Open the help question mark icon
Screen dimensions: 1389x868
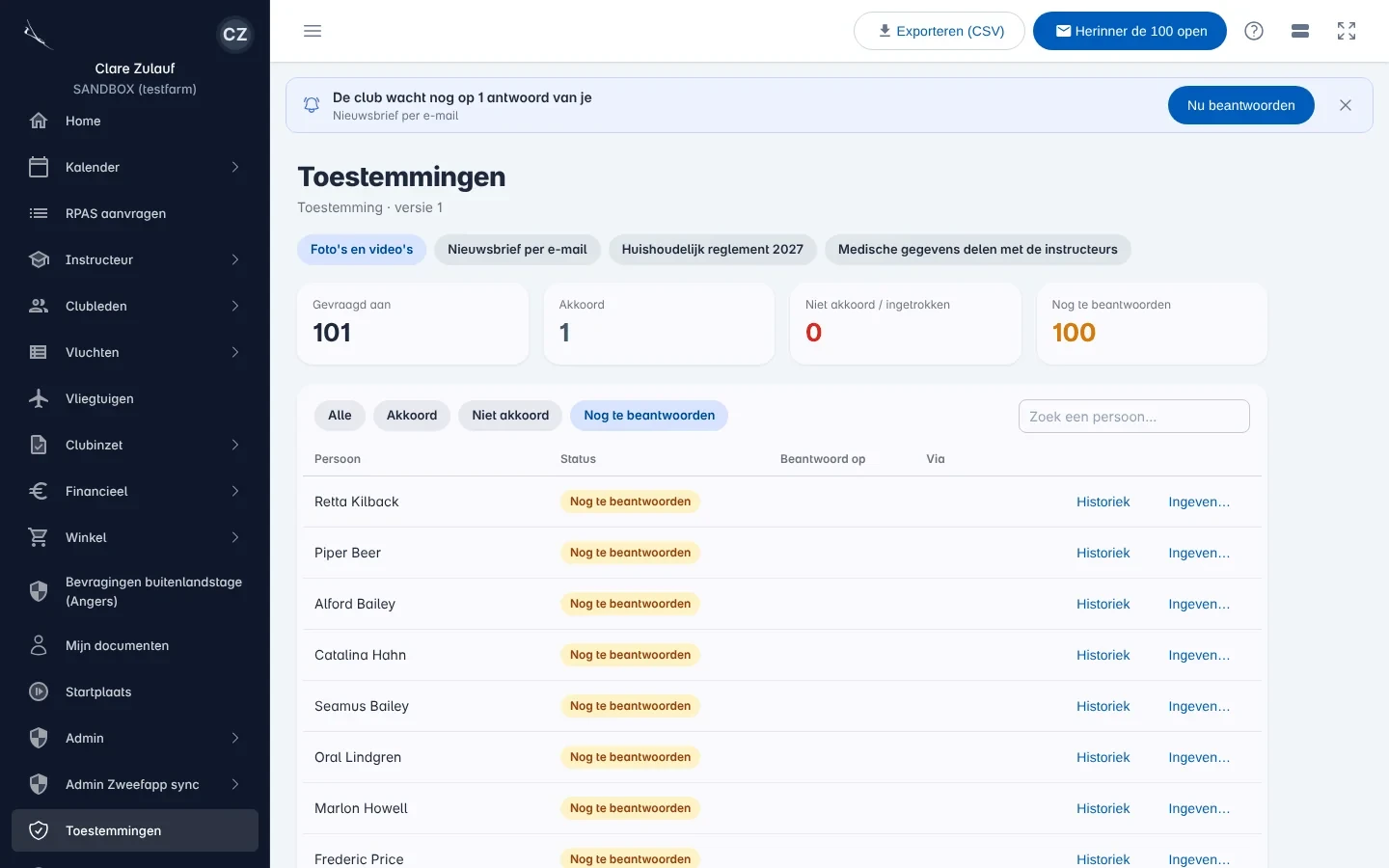pos(1254,31)
